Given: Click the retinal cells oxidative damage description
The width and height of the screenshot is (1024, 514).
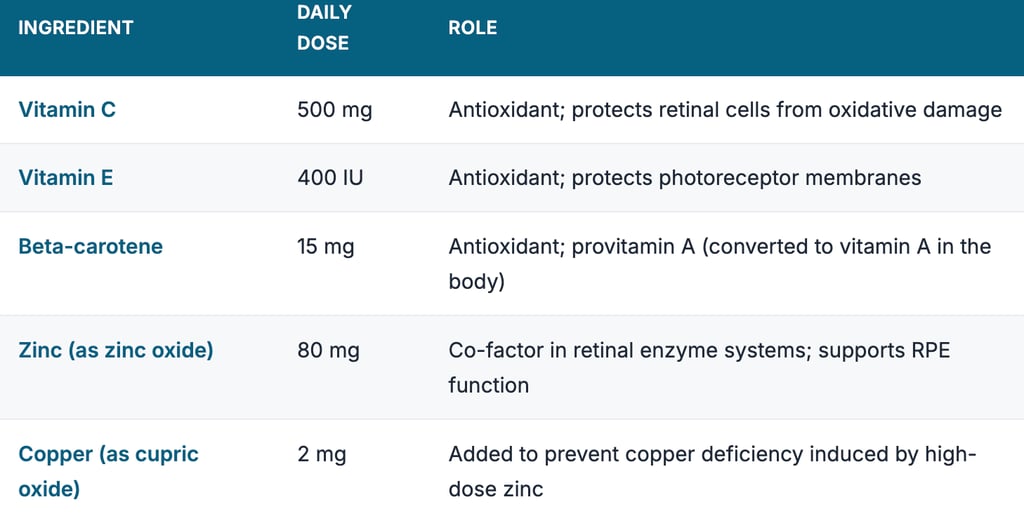Looking at the screenshot, I should tap(724, 110).
